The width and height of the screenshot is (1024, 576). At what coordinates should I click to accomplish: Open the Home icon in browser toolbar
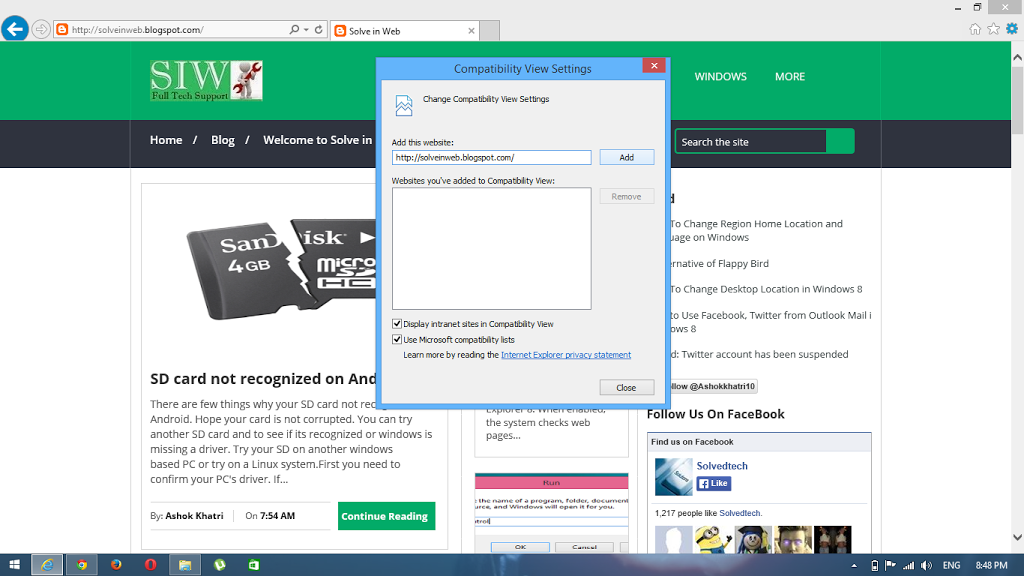(x=975, y=29)
